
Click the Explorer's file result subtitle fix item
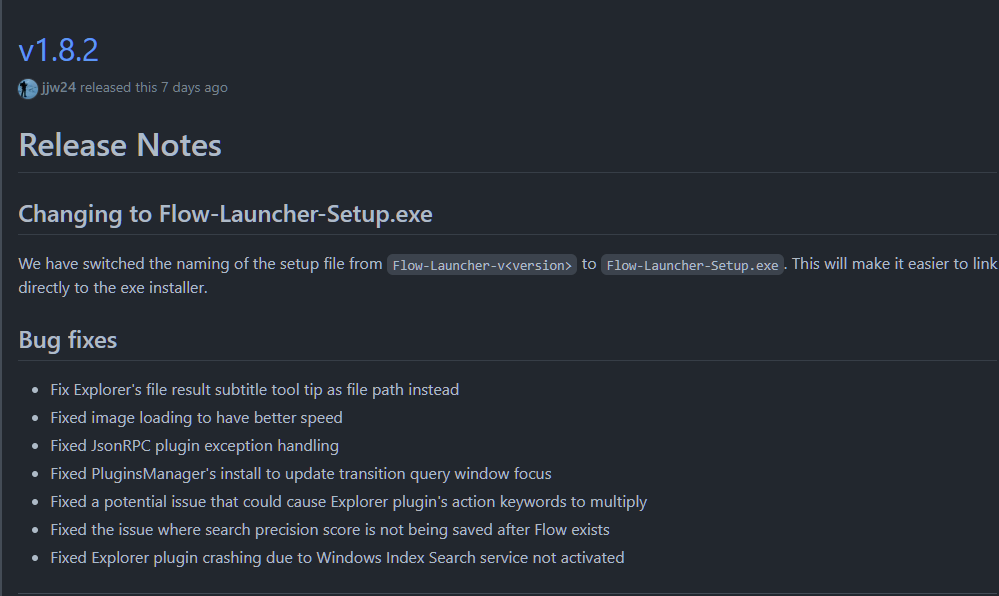click(x=254, y=389)
